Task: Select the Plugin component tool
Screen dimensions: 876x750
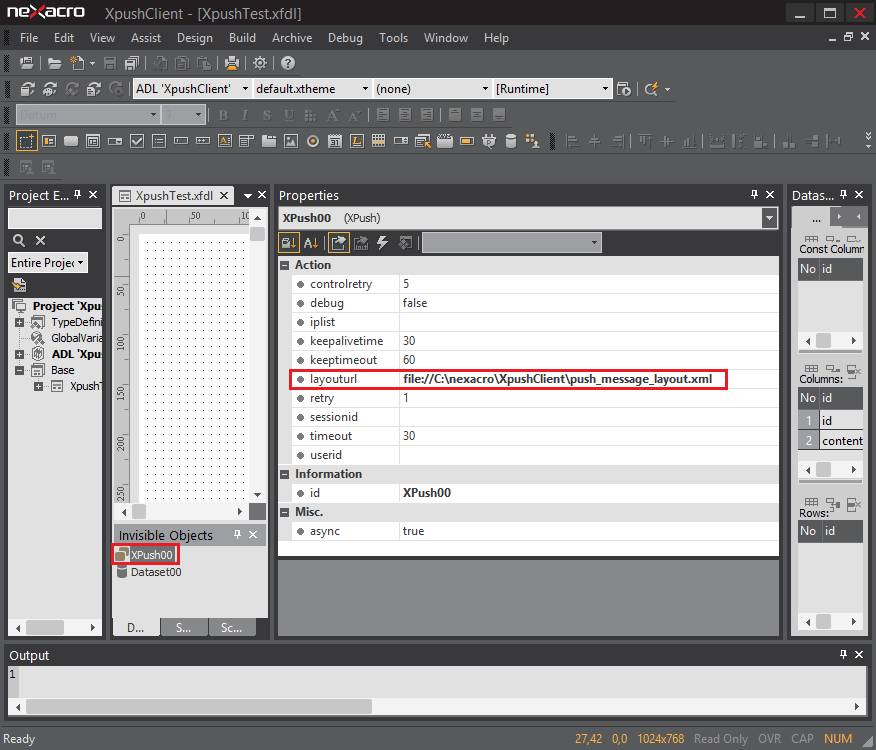Action: [x=489, y=141]
